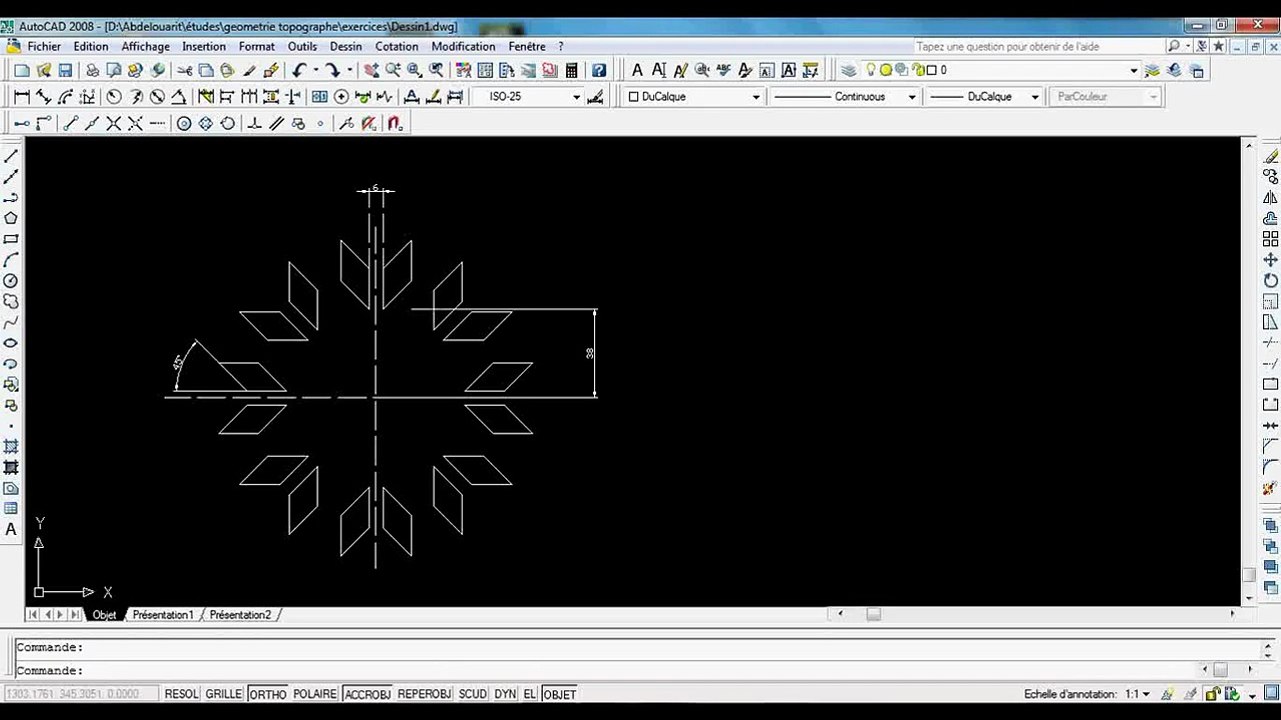Select the Angular dimension tool
The width and height of the screenshot is (1281, 720).
(178, 97)
